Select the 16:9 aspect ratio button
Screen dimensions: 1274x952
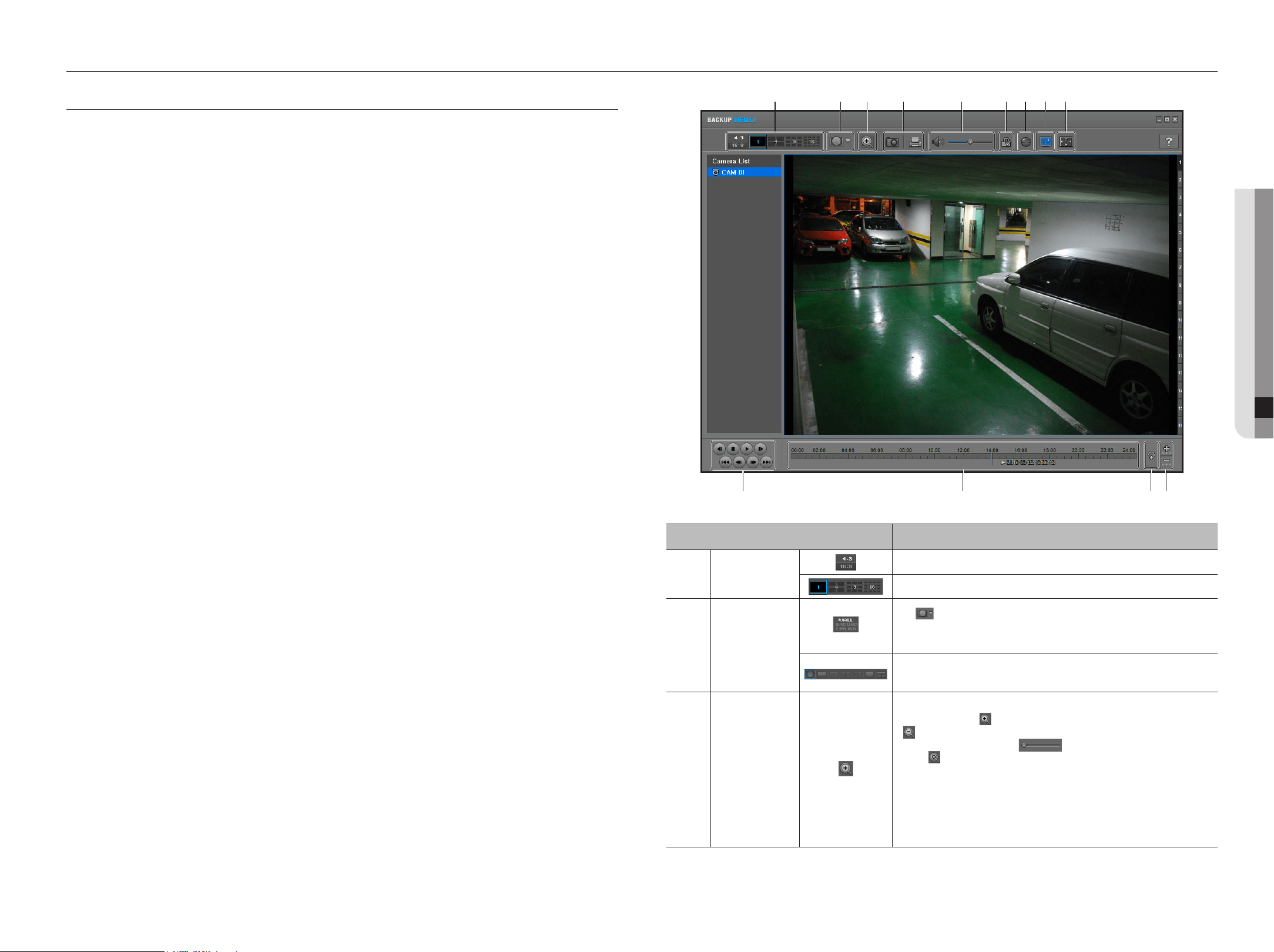(739, 145)
